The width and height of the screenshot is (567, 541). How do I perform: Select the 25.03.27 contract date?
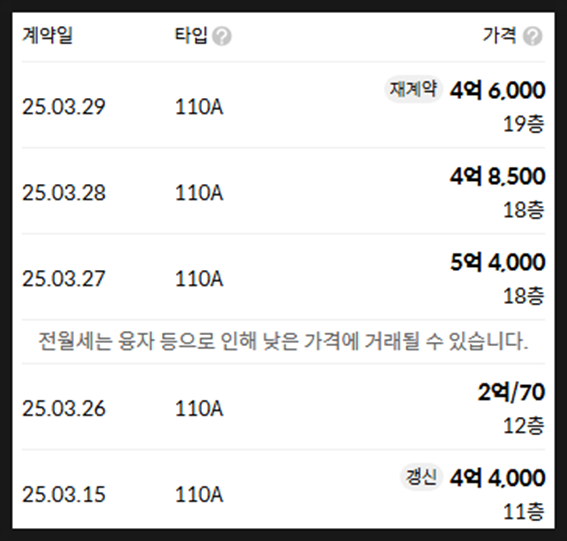64,278
